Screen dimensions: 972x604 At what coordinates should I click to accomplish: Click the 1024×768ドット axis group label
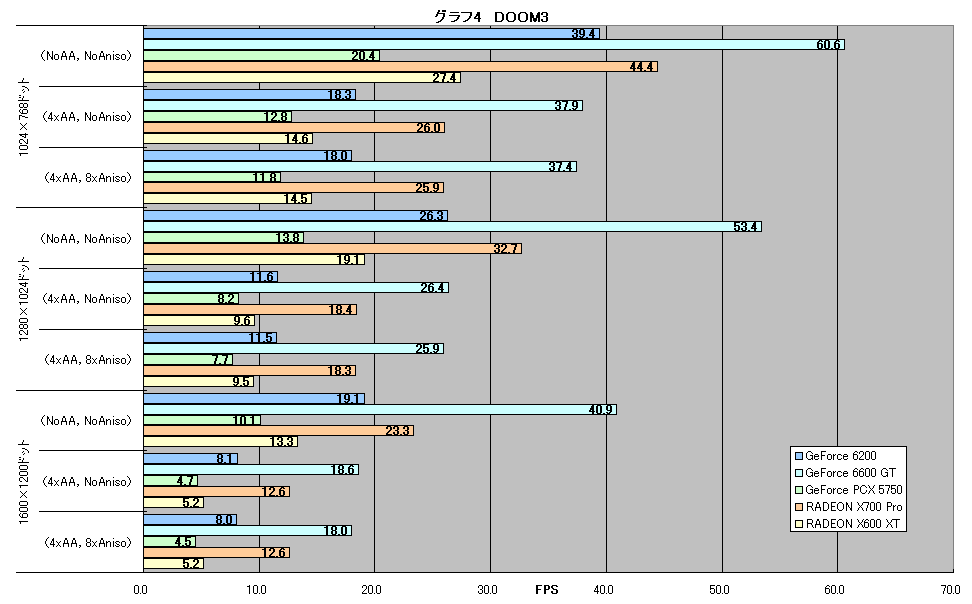(24, 117)
